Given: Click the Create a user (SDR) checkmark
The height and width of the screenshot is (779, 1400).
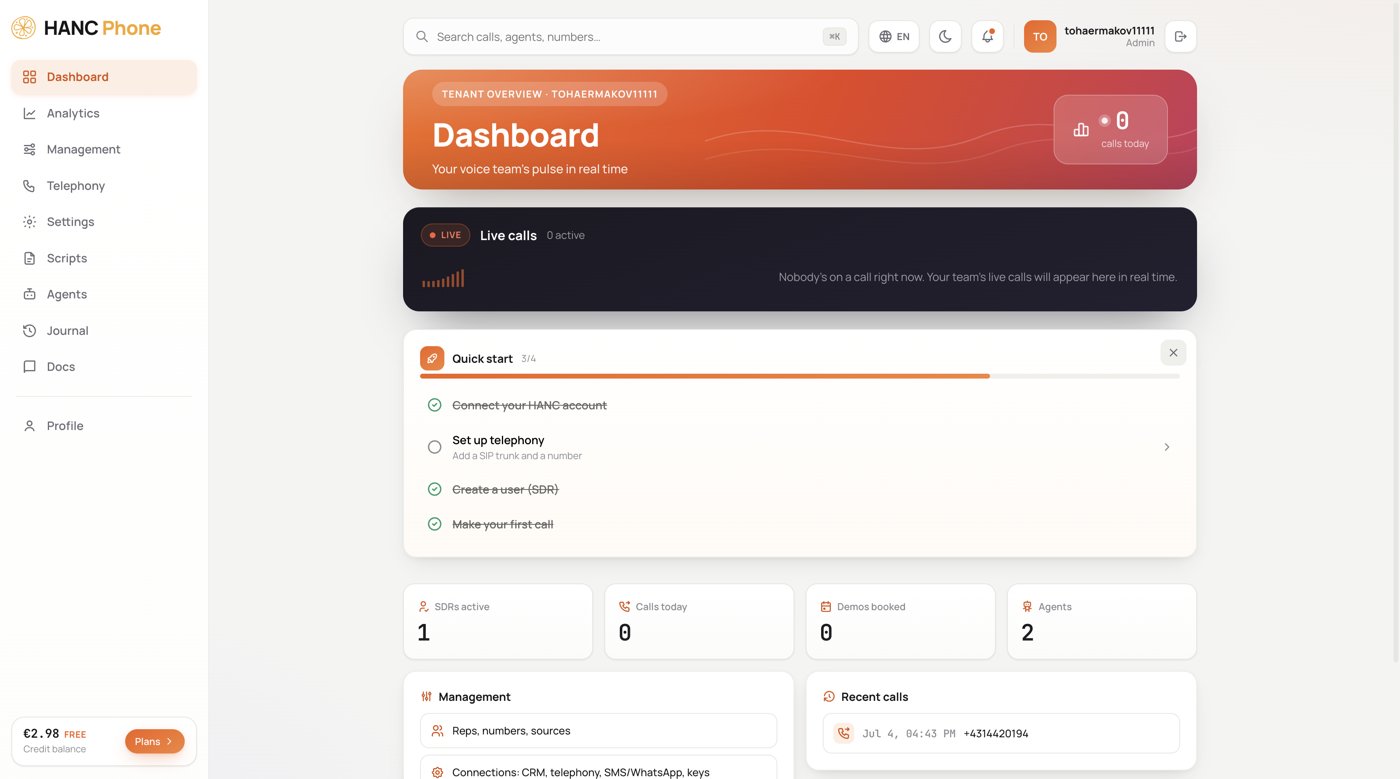Looking at the screenshot, I should point(434,489).
